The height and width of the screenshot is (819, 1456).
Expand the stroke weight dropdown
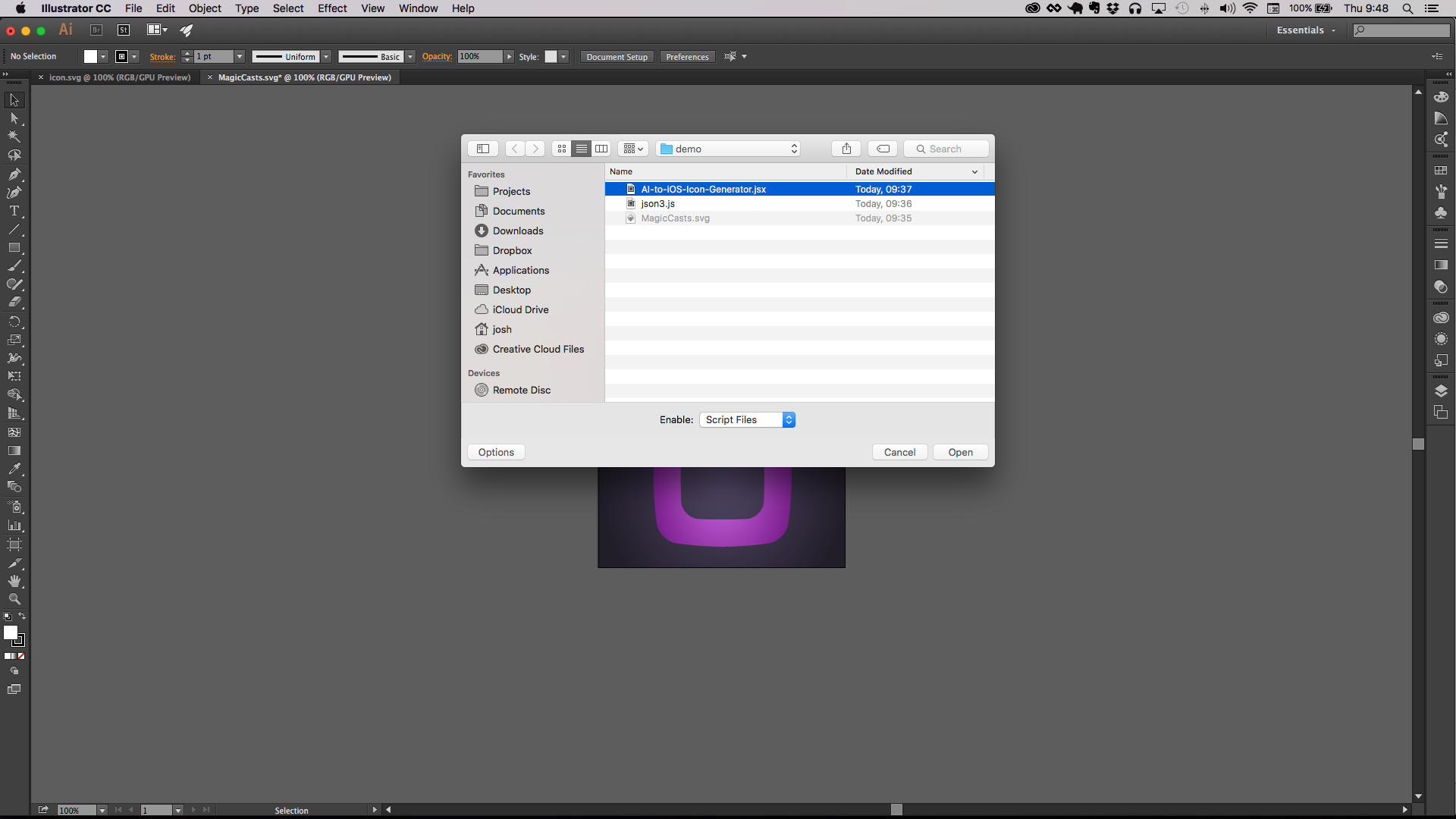(240, 56)
